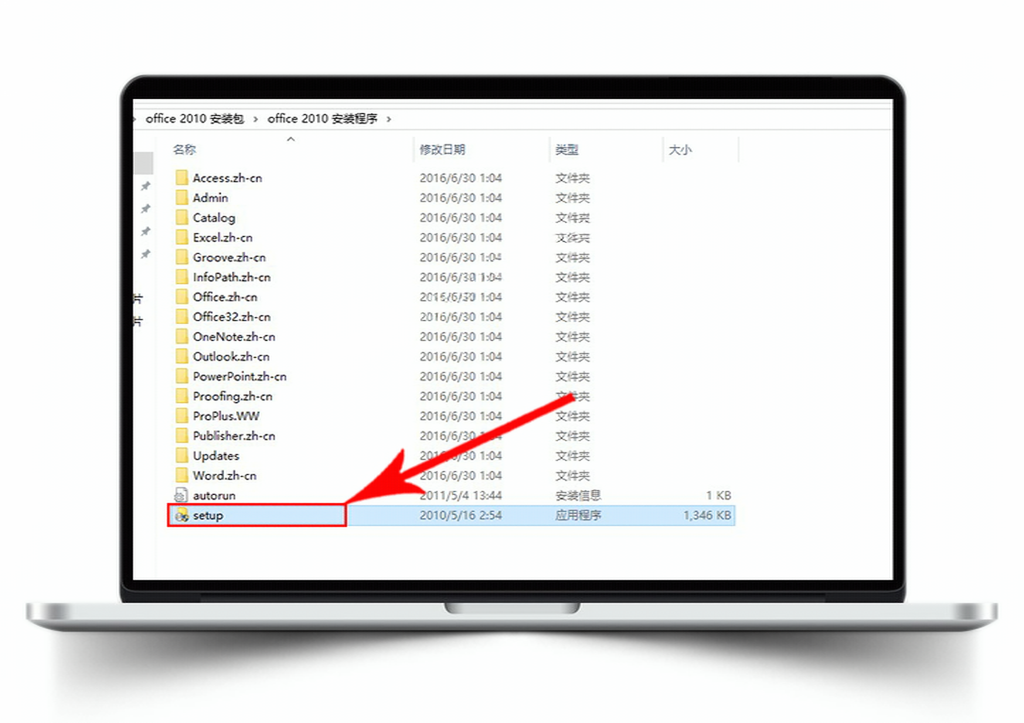The width and height of the screenshot is (1024, 723).
Task: Click the Proofing.zh-cn folder icon
Action: pyautogui.click(x=182, y=396)
